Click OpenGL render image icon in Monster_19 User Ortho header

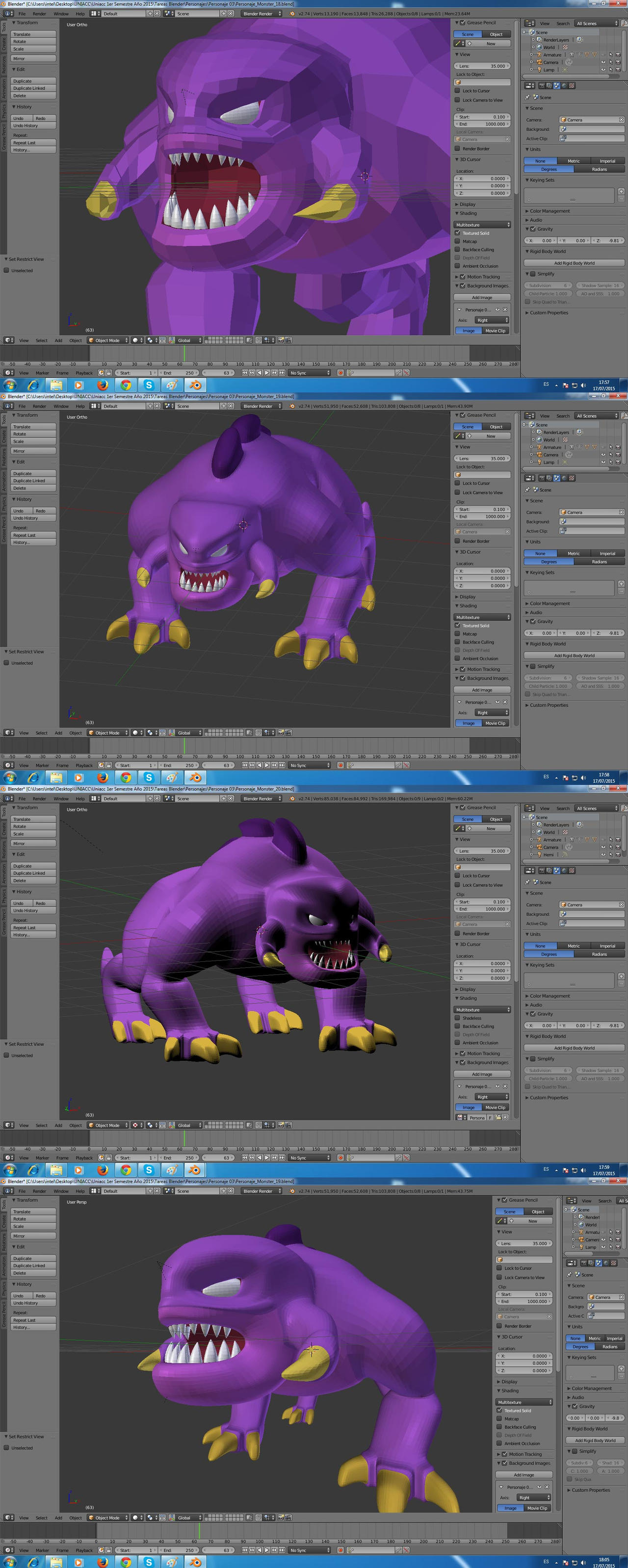[x=280, y=733]
